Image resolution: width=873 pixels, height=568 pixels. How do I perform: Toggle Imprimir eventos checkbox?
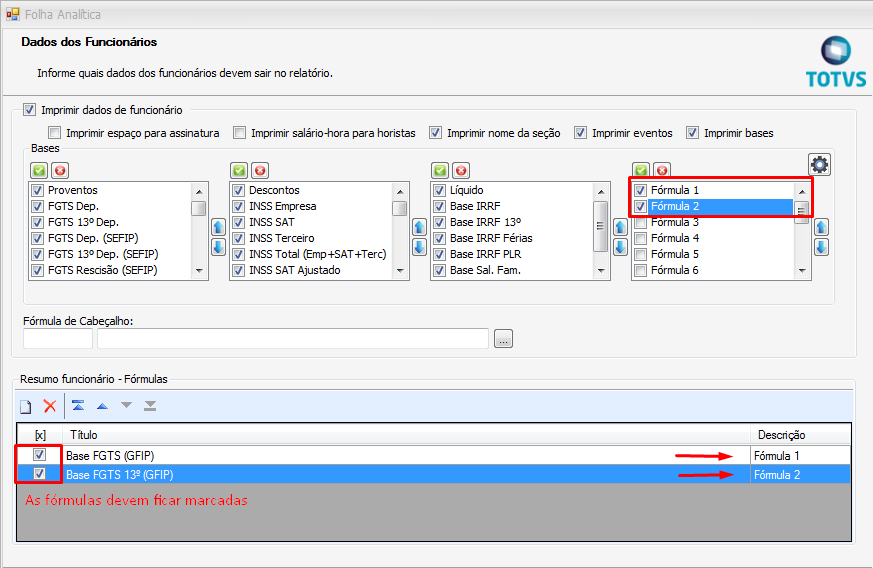(581, 133)
